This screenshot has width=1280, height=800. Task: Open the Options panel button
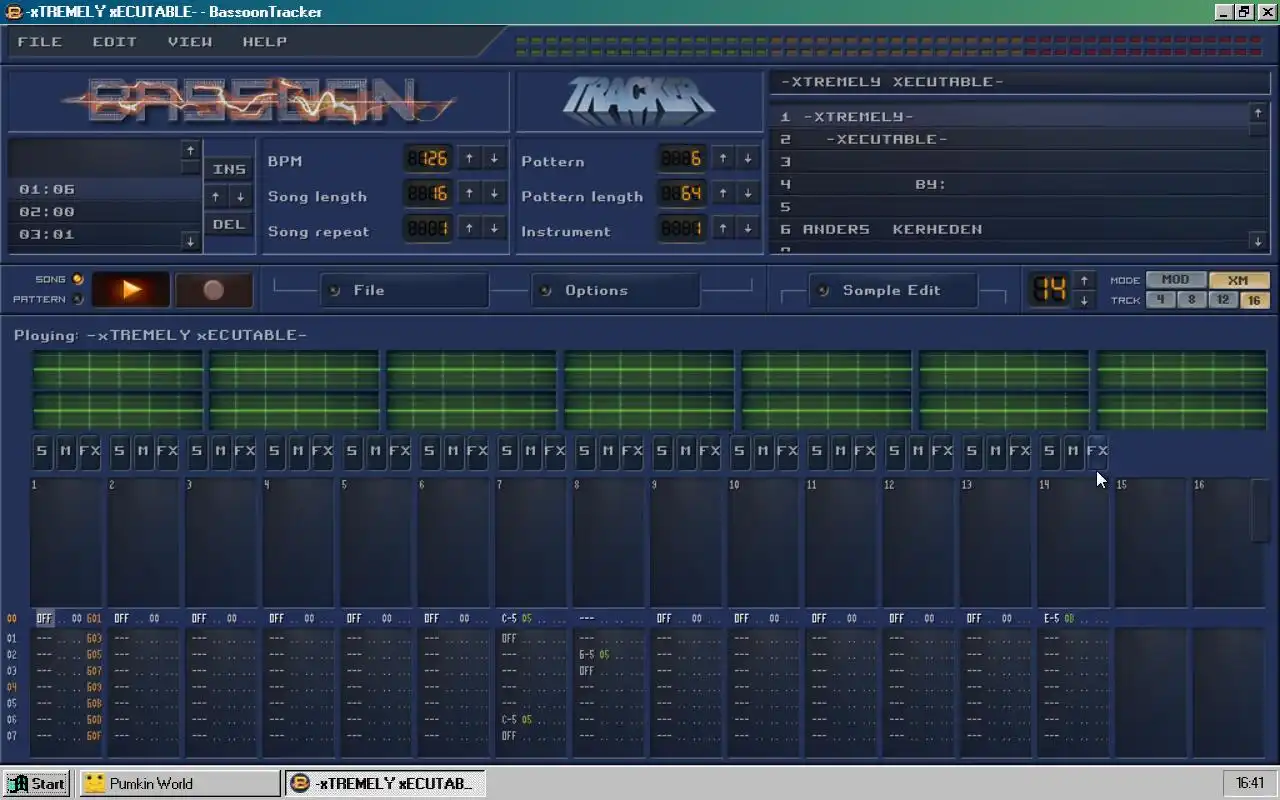click(x=615, y=290)
